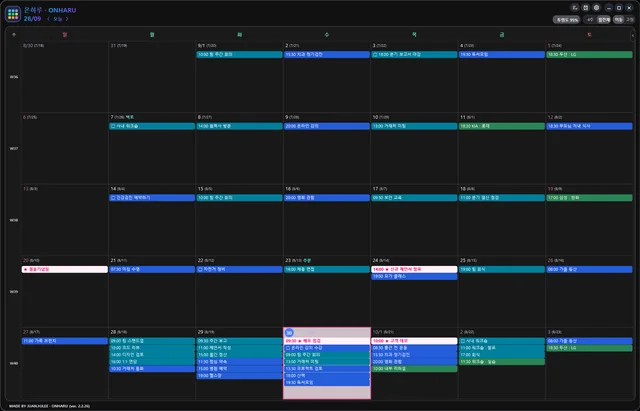Open the 11:00 event on Sept 18
Screen dimensions: 640x411
502,198
